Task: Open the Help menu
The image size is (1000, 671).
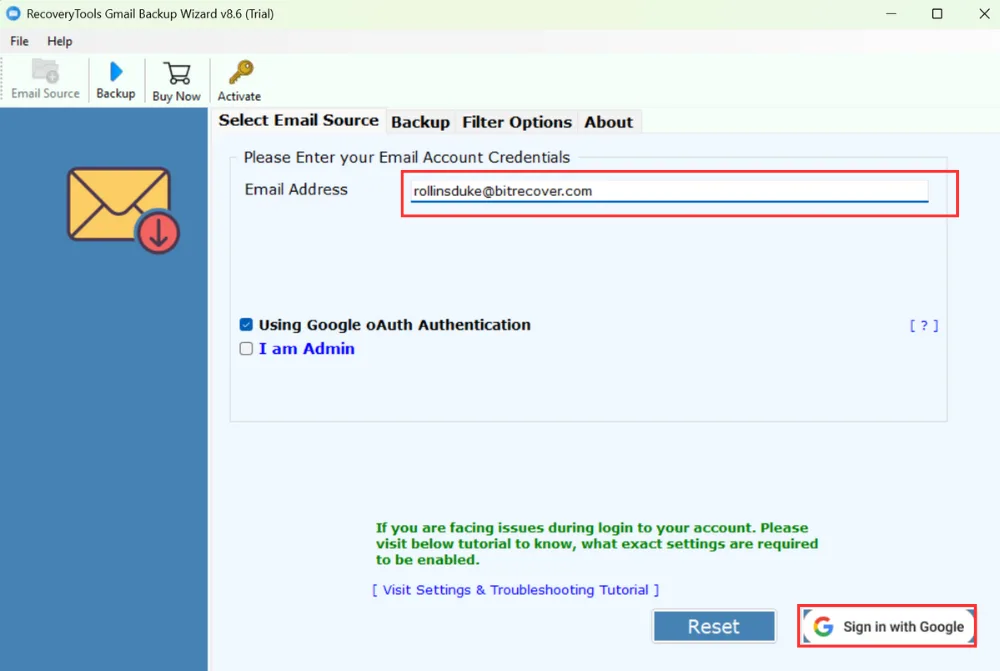Action: coord(59,41)
